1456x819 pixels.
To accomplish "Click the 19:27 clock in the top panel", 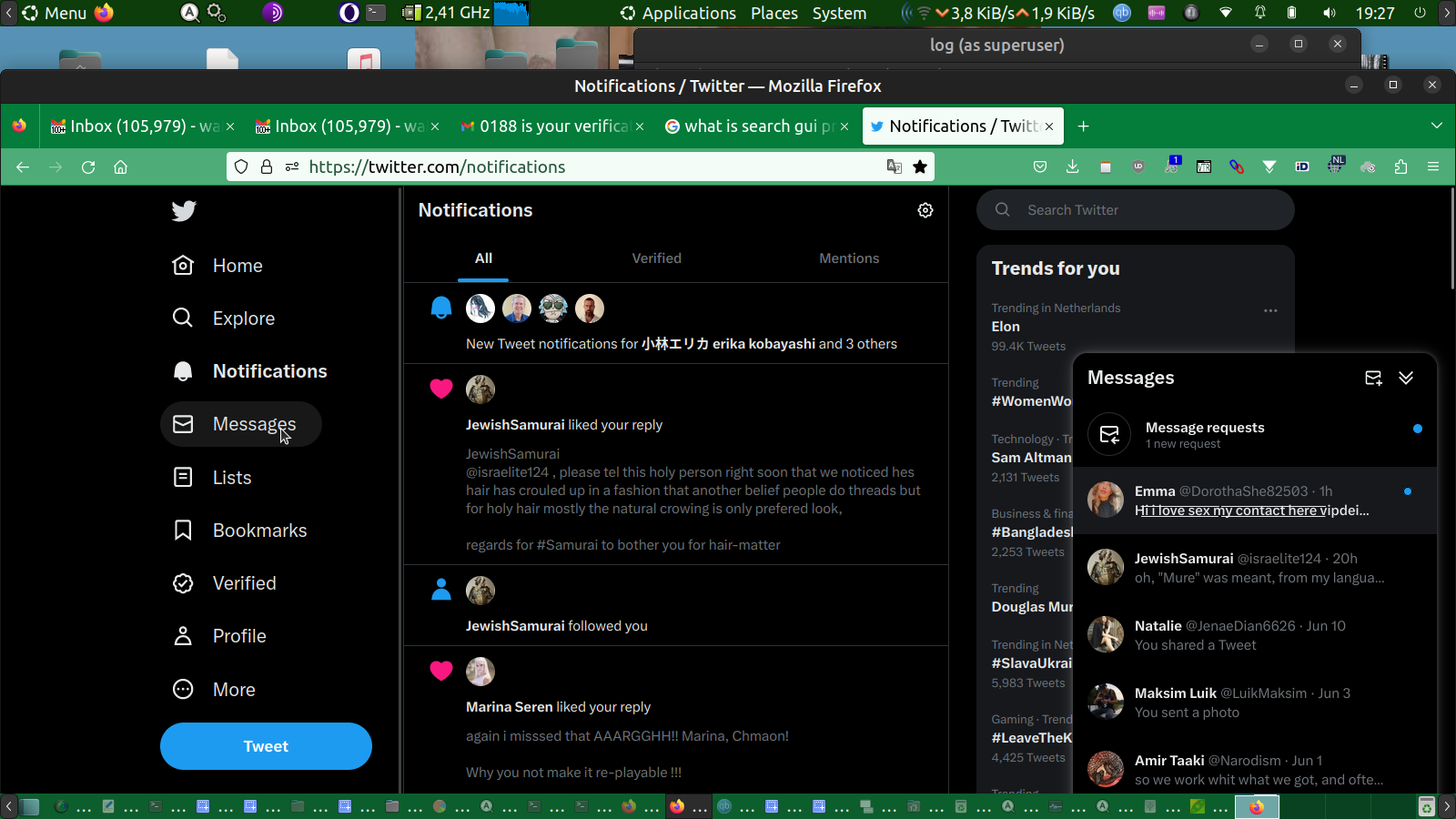I will [x=1375, y=13].
